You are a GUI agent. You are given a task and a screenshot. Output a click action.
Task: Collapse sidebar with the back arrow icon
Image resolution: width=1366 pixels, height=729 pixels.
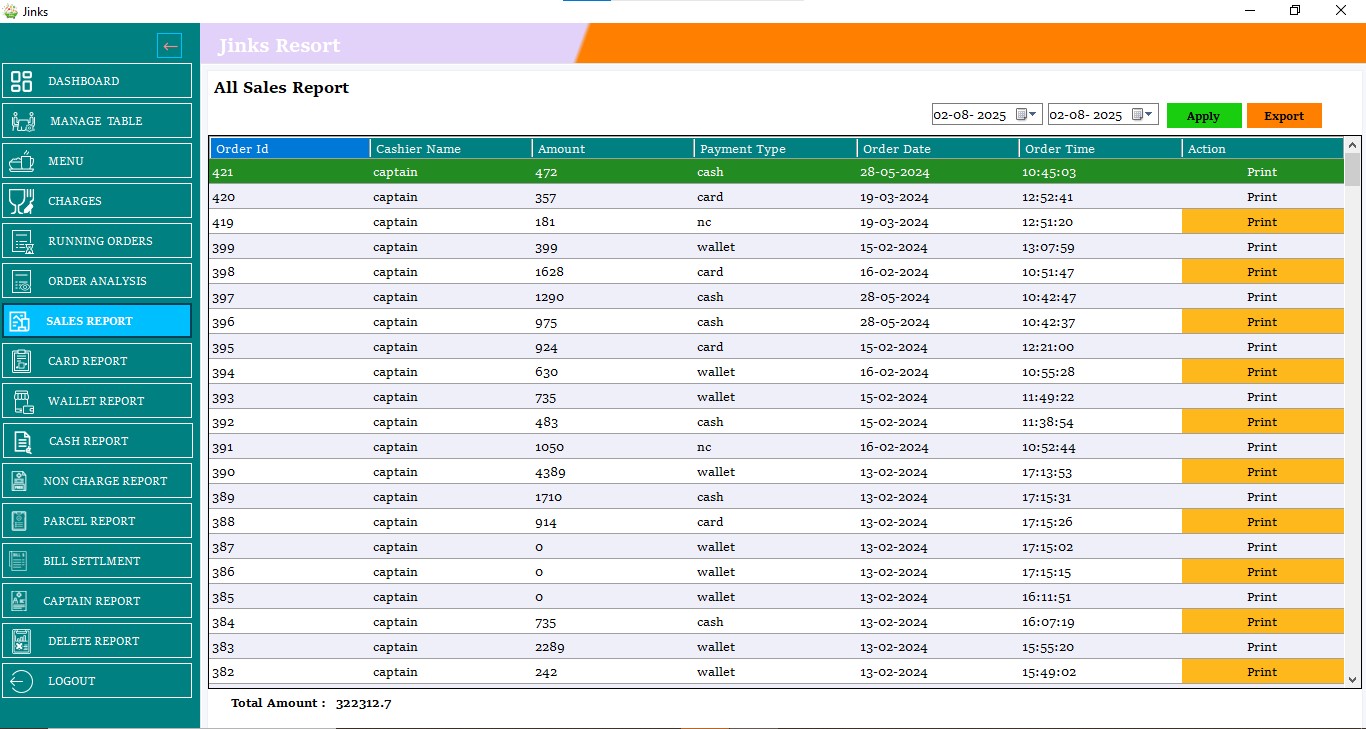coord(170,45)
